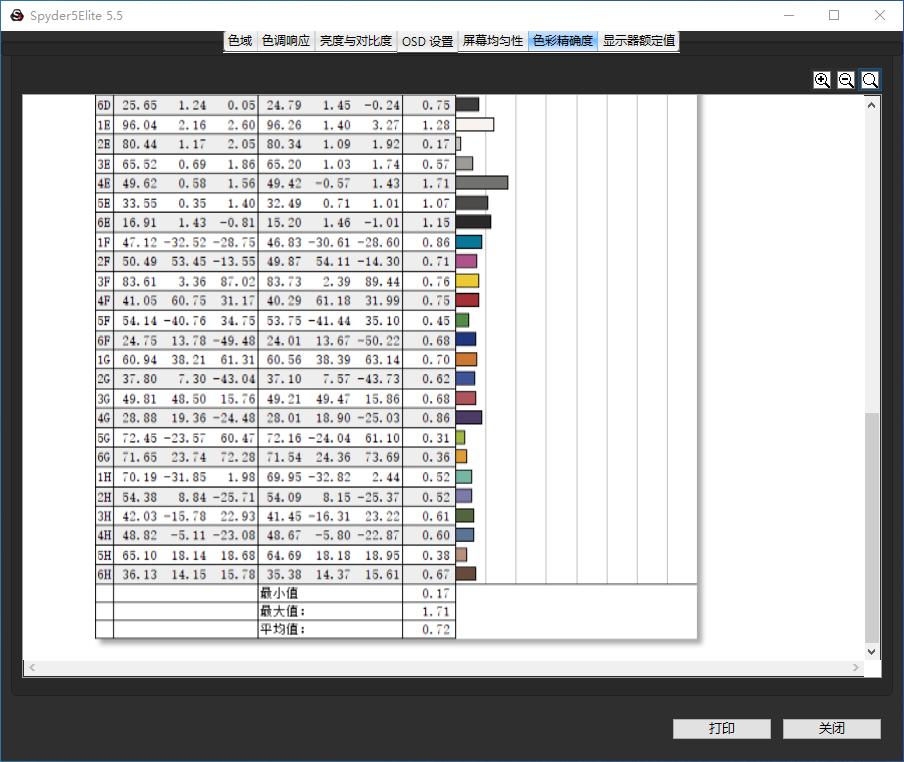Click the 6H brown color bar
Screen dimensions: 904x762
(x=466, y=574)
